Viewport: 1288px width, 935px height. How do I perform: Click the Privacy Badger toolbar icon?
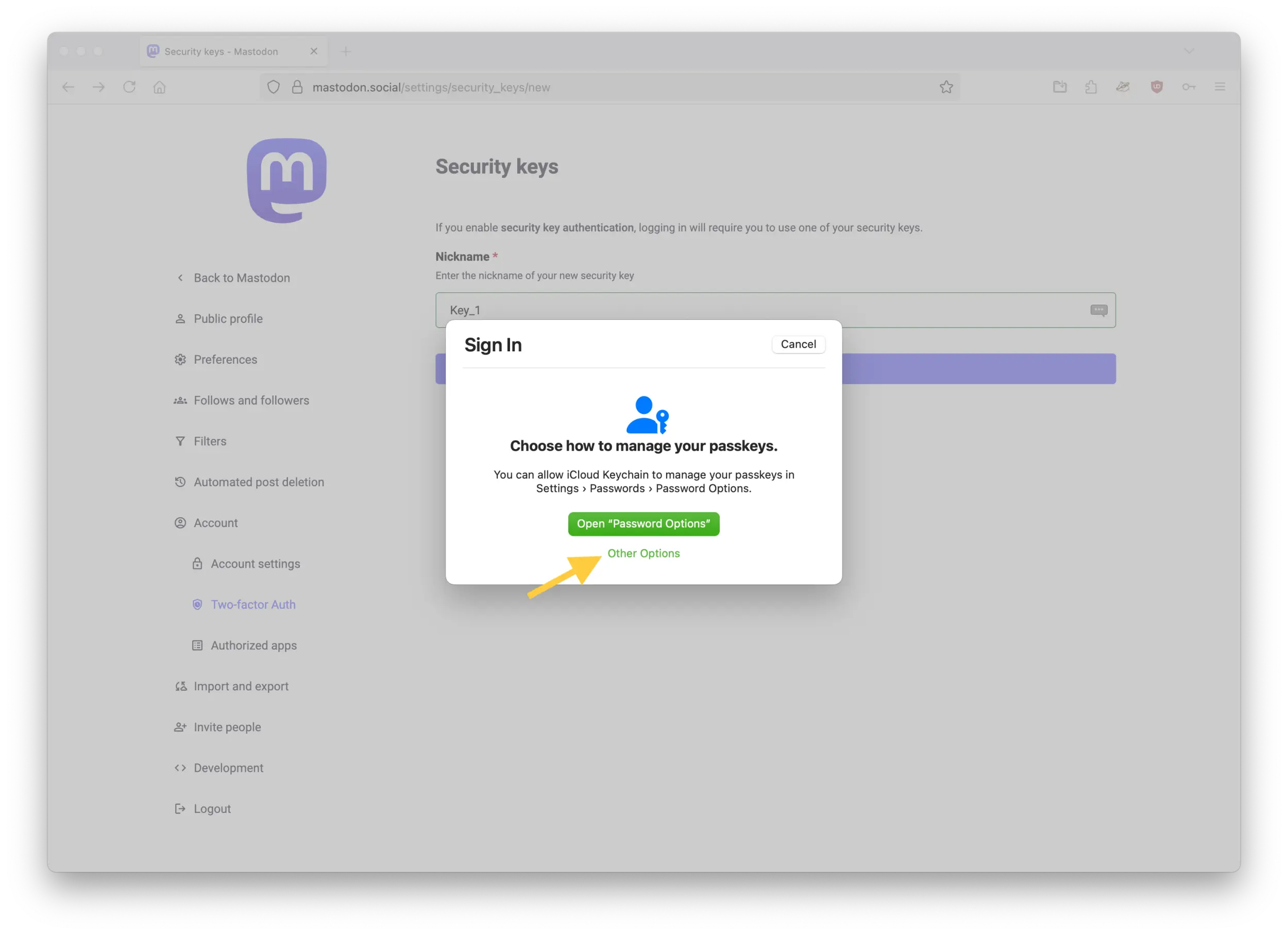(x=1123, y=87)
